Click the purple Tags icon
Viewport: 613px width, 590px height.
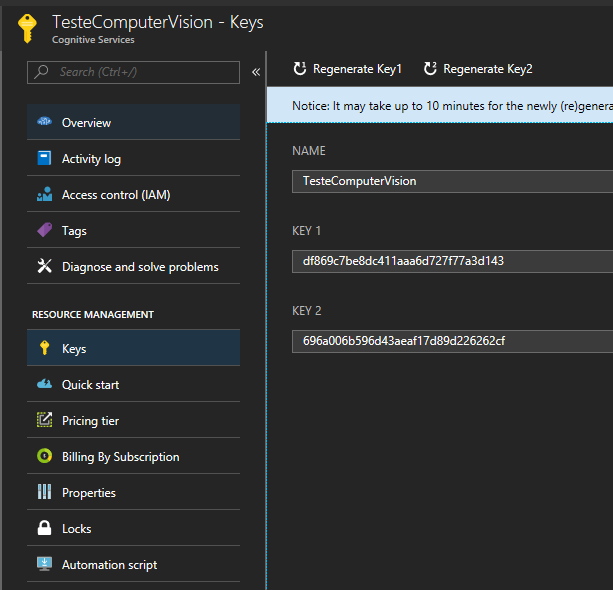point(44,230)
